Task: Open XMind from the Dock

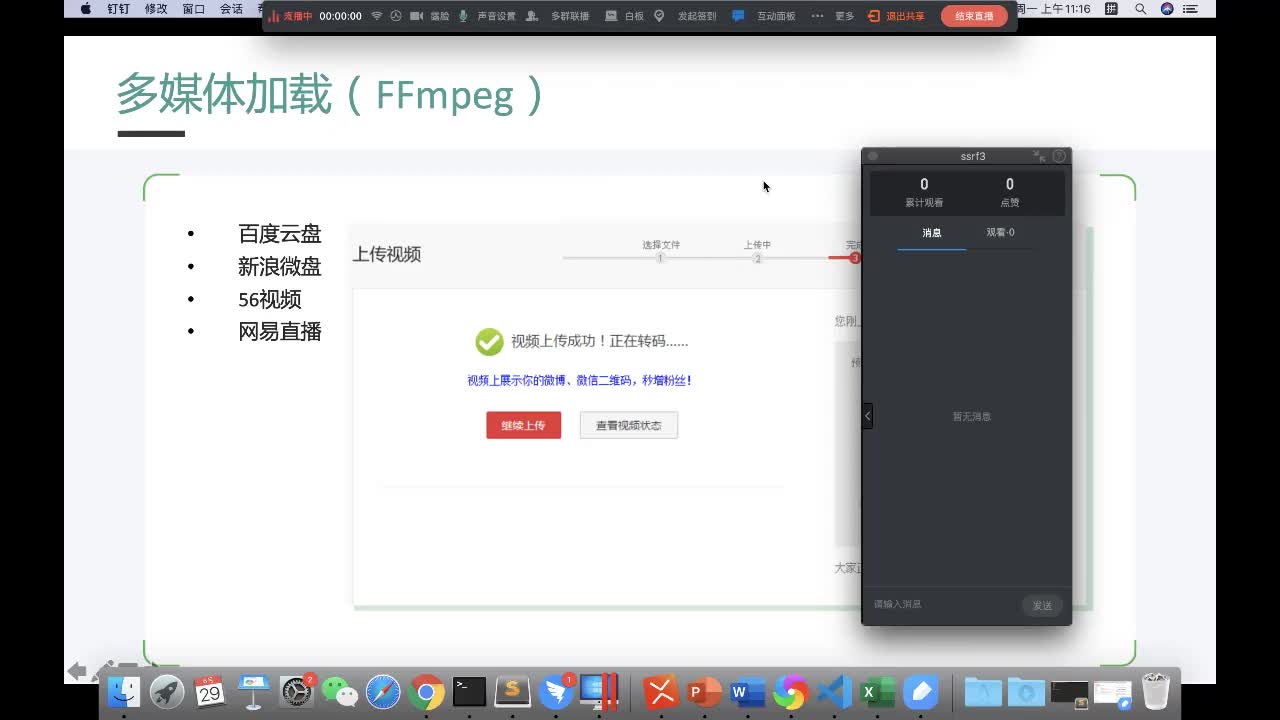Action: tap(661, 692)
